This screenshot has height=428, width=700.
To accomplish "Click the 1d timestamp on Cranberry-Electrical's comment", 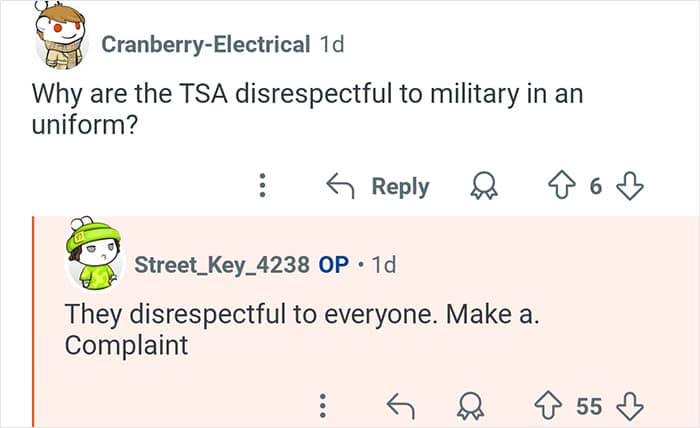I will 333,44.
